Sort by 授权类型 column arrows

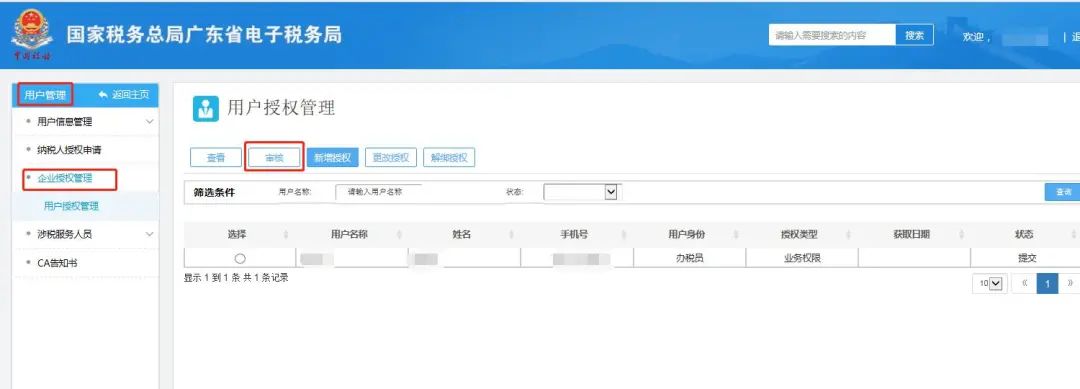pos(849,235)
